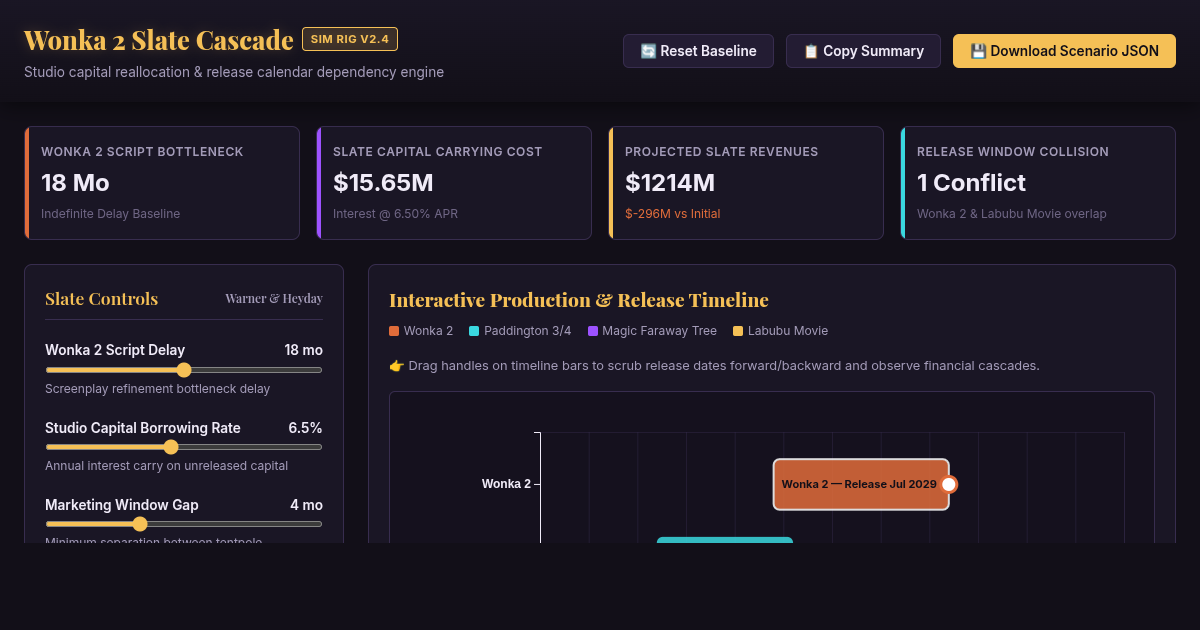This screenshot has width=1200, height=630.
Task: Click the Wonka 2 orange legend swatch
Action: click(x=394, y=331)
